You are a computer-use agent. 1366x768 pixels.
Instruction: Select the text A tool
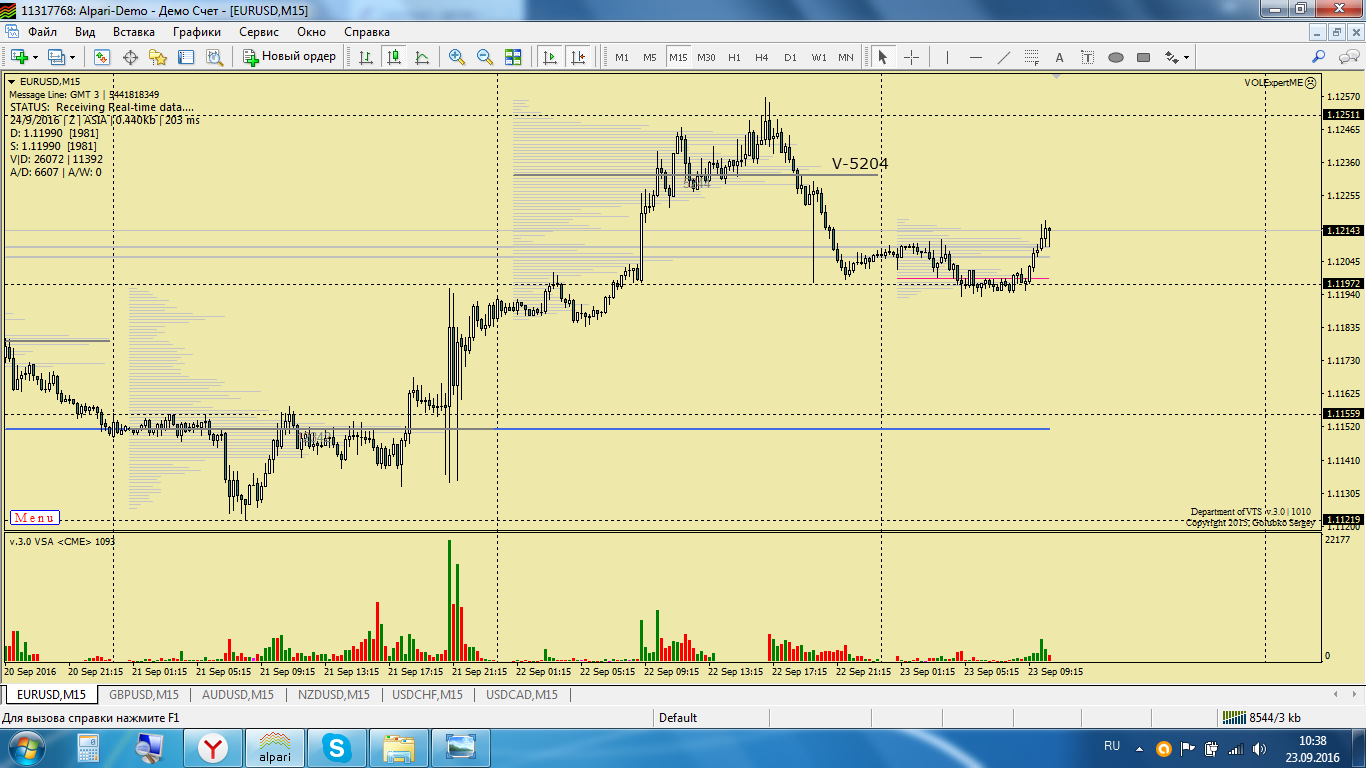(x=1060, y=57)
